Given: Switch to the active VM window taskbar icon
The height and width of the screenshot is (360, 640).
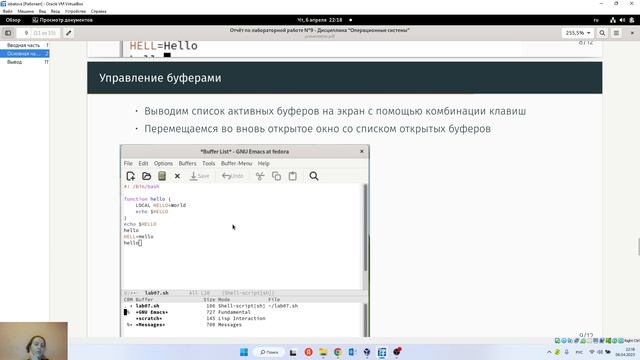Looking at the screenshot, I should (x=382, y=352).
